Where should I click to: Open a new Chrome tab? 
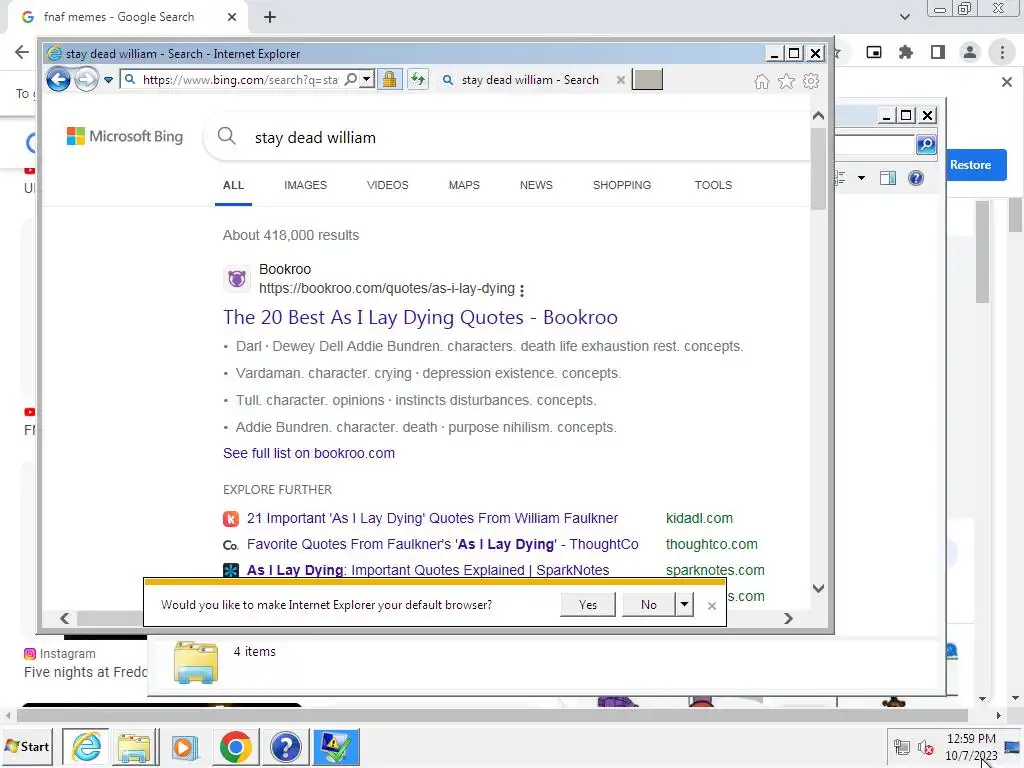coord(270,17)
